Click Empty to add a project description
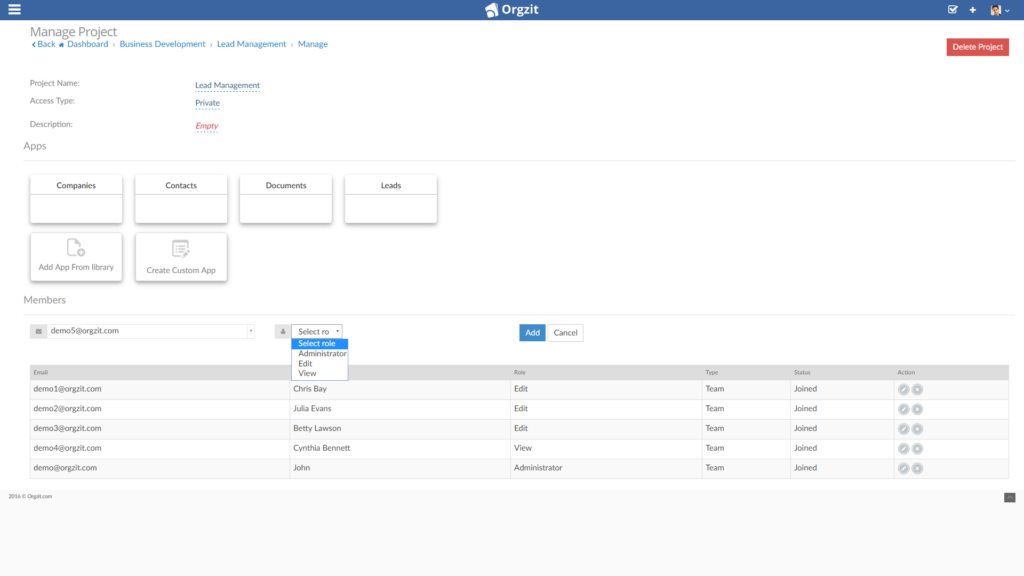 [x=207, y=126]
